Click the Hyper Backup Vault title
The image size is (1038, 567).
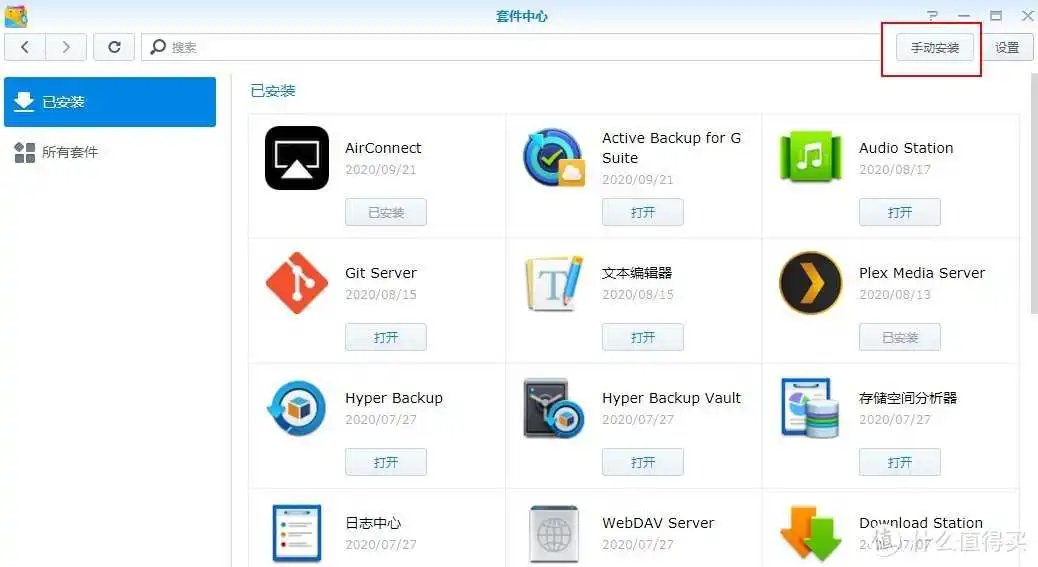pos(671,398)
